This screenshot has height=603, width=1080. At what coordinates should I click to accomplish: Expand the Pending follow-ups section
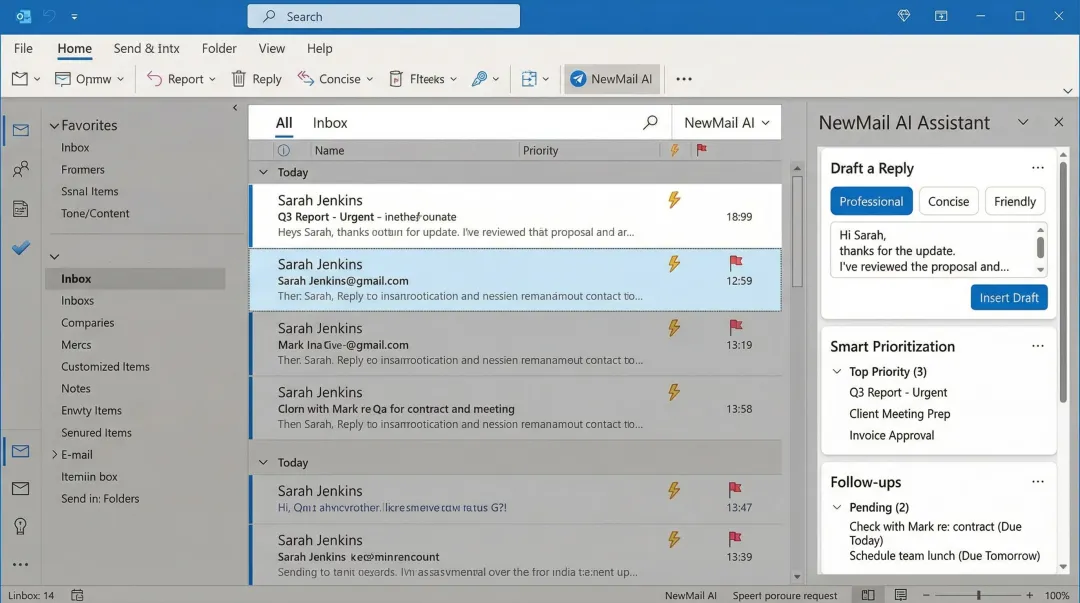(x=836, y=507)
